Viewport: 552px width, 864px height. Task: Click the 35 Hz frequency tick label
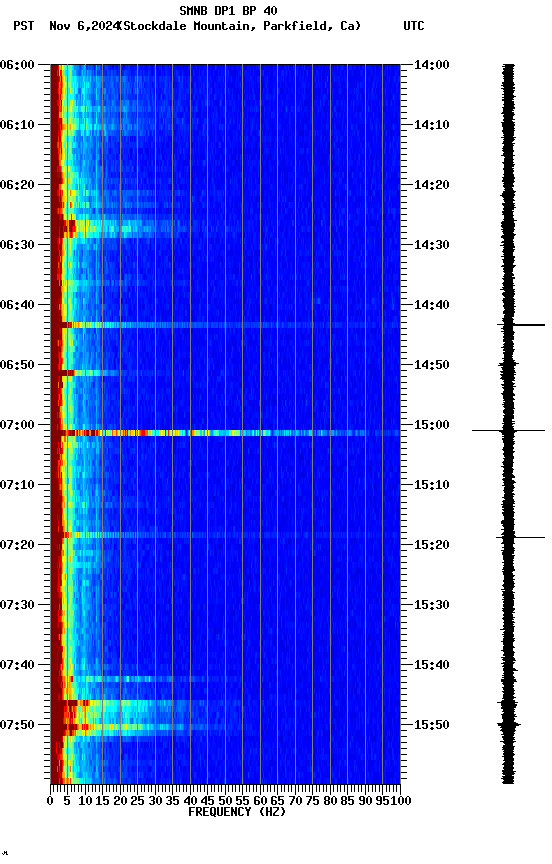[x=173, y=801]
